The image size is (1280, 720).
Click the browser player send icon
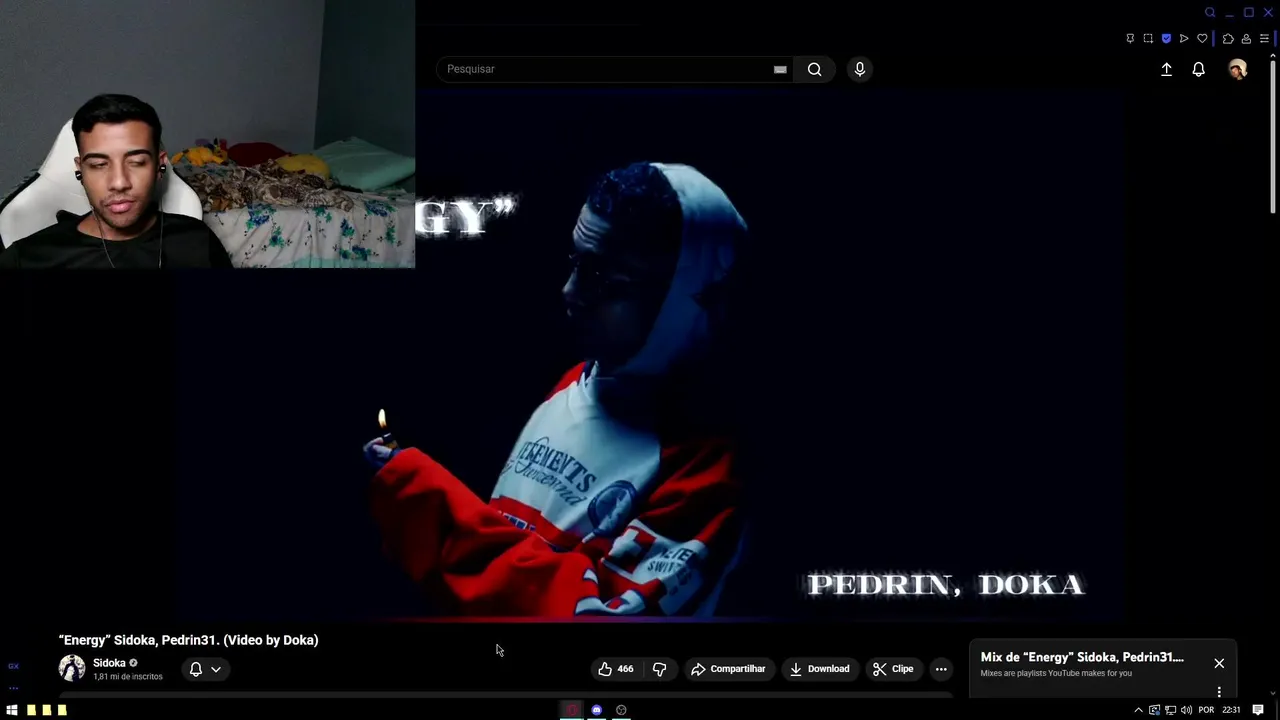tap(1184, 39)
